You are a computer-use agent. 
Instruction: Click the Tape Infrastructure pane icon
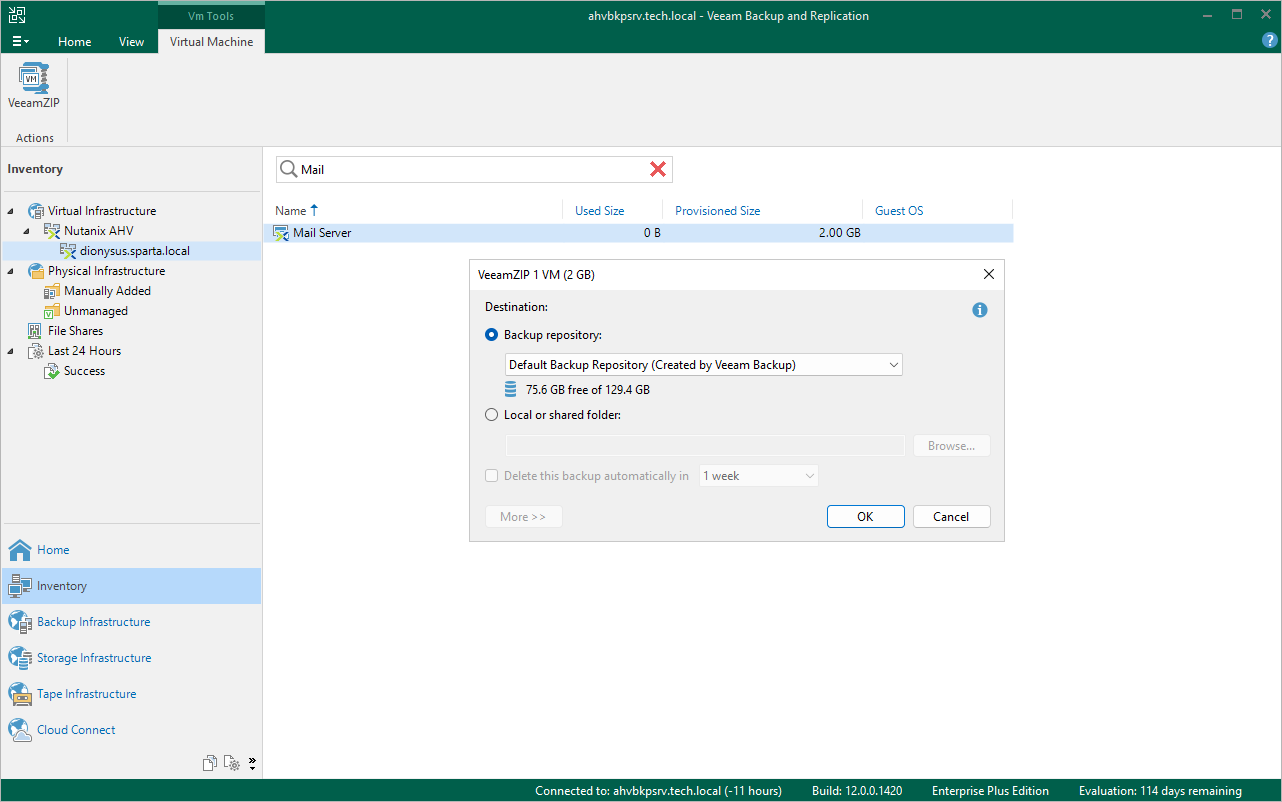point(20,694)
